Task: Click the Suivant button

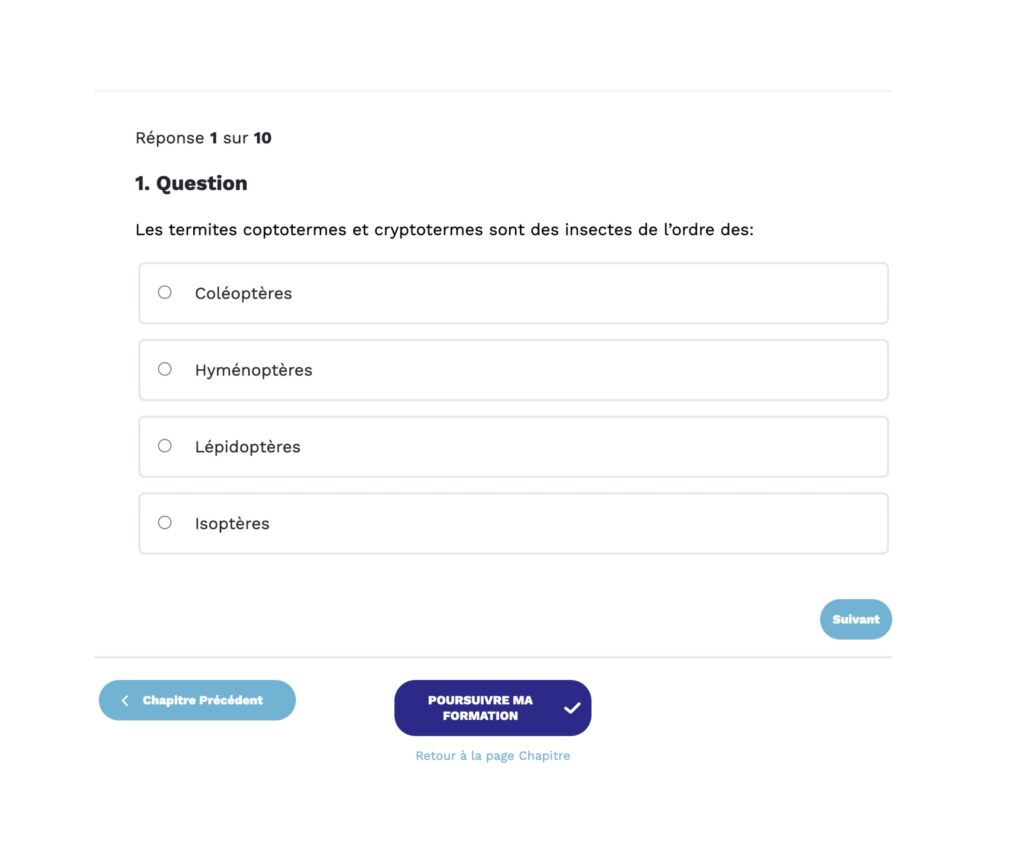Action: tap(855, 619)
